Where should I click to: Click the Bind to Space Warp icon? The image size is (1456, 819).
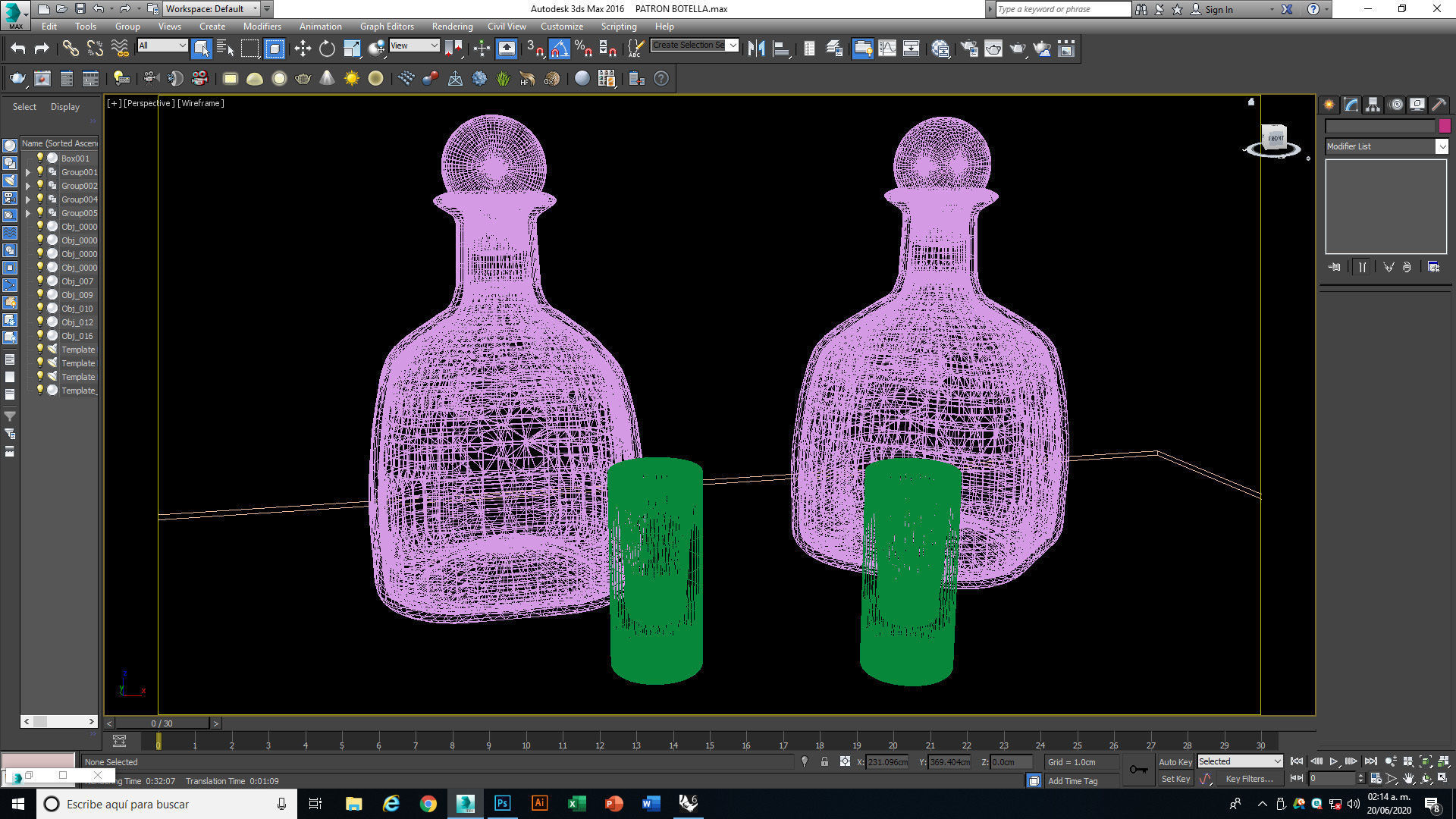point(120,49)
